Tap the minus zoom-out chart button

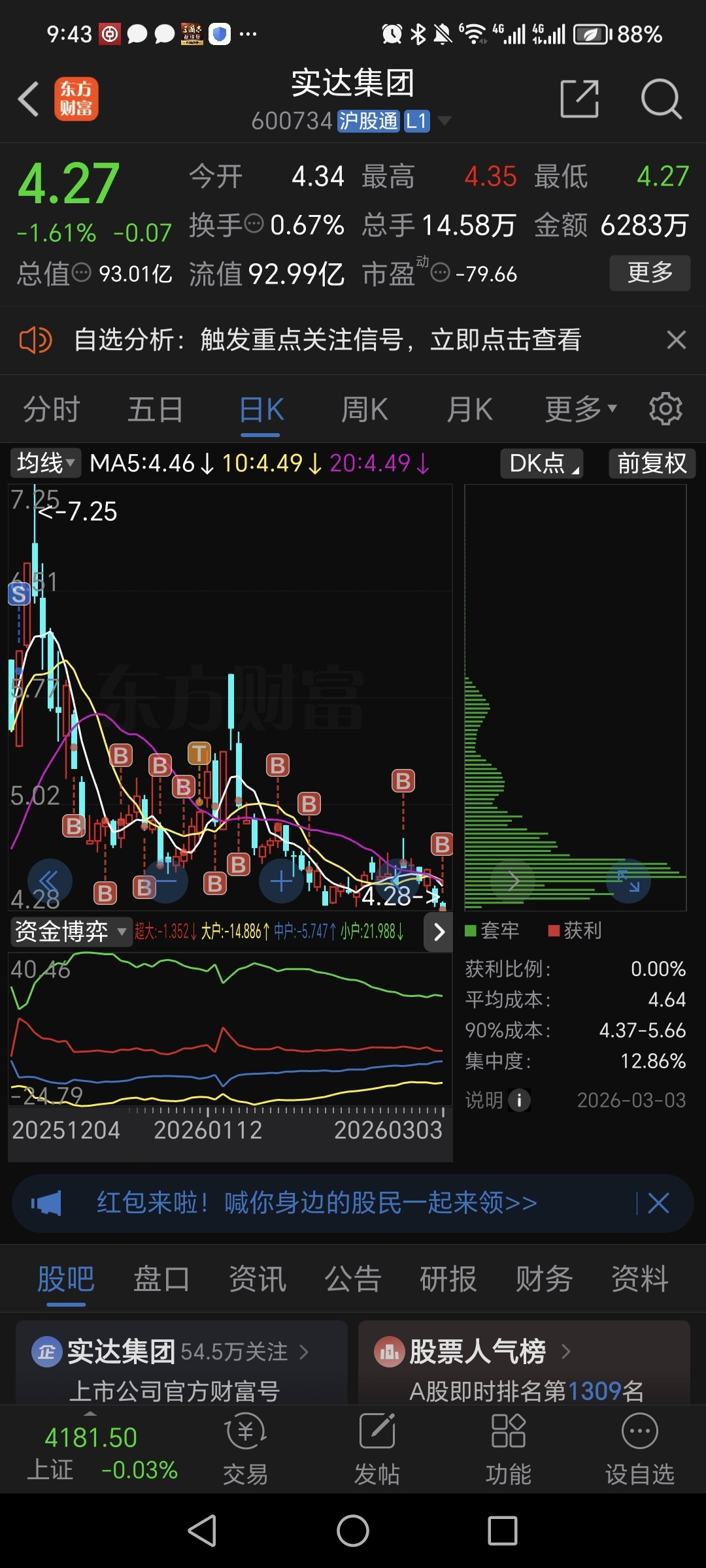pos(166,881)
